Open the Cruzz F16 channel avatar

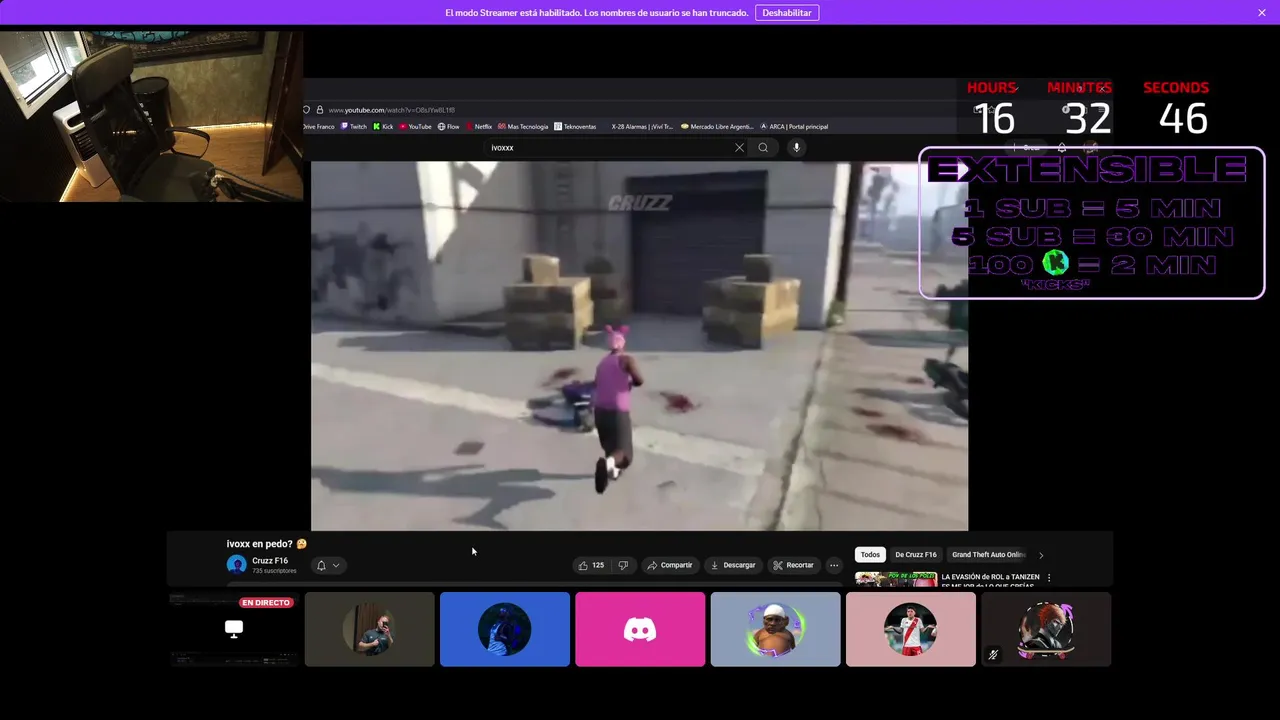point(237,565)
